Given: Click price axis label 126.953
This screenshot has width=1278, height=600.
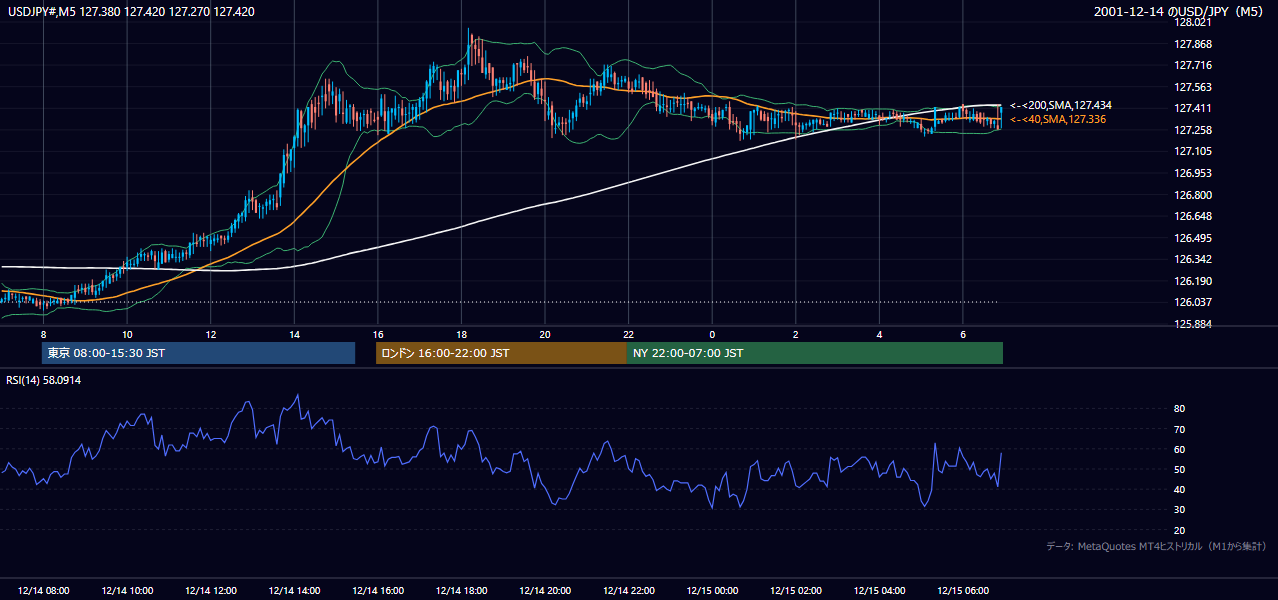Looking at the screenshot, I should 1193,173.
